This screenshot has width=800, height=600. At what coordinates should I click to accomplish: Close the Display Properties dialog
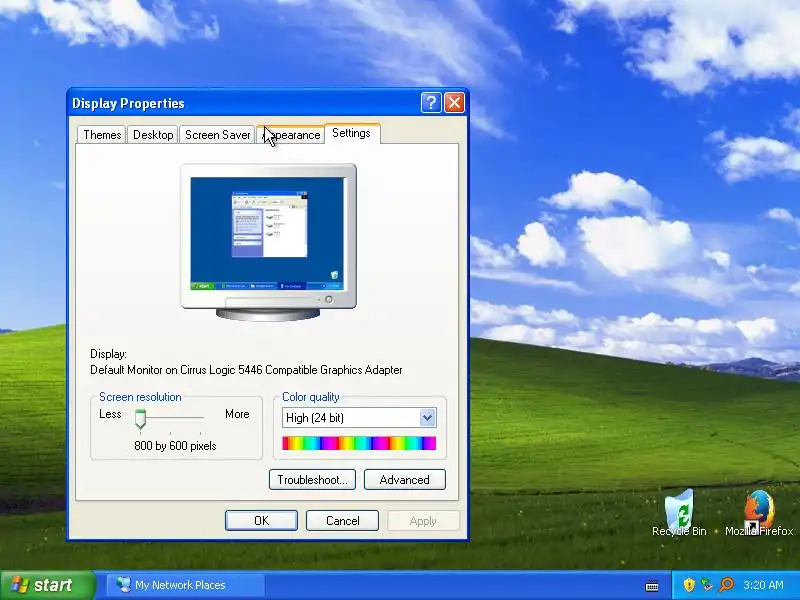click(x=454, y=103)
